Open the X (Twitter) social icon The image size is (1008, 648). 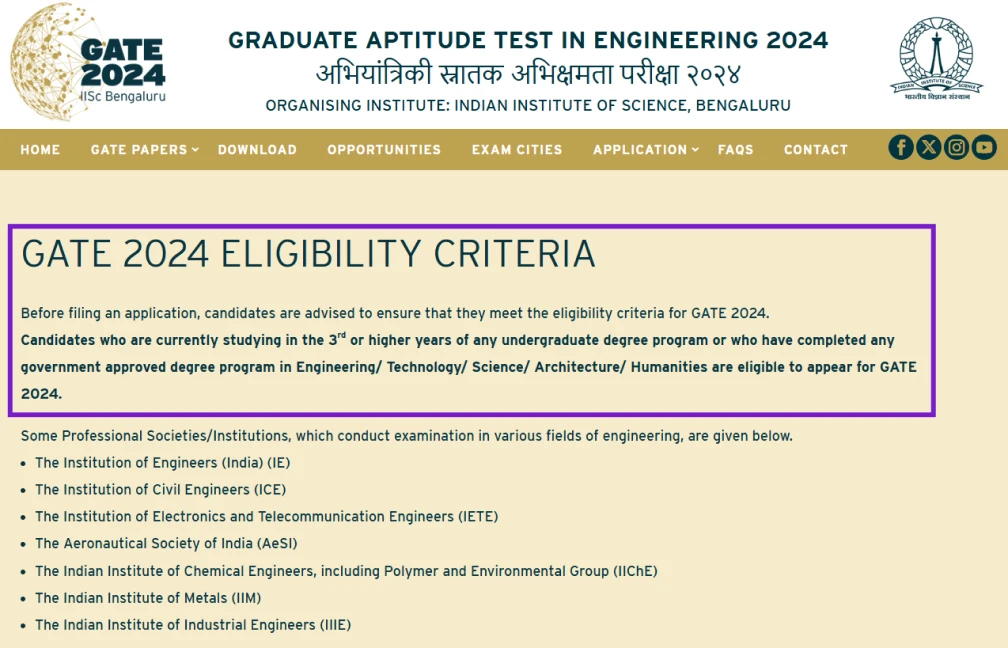pos(929,148)
